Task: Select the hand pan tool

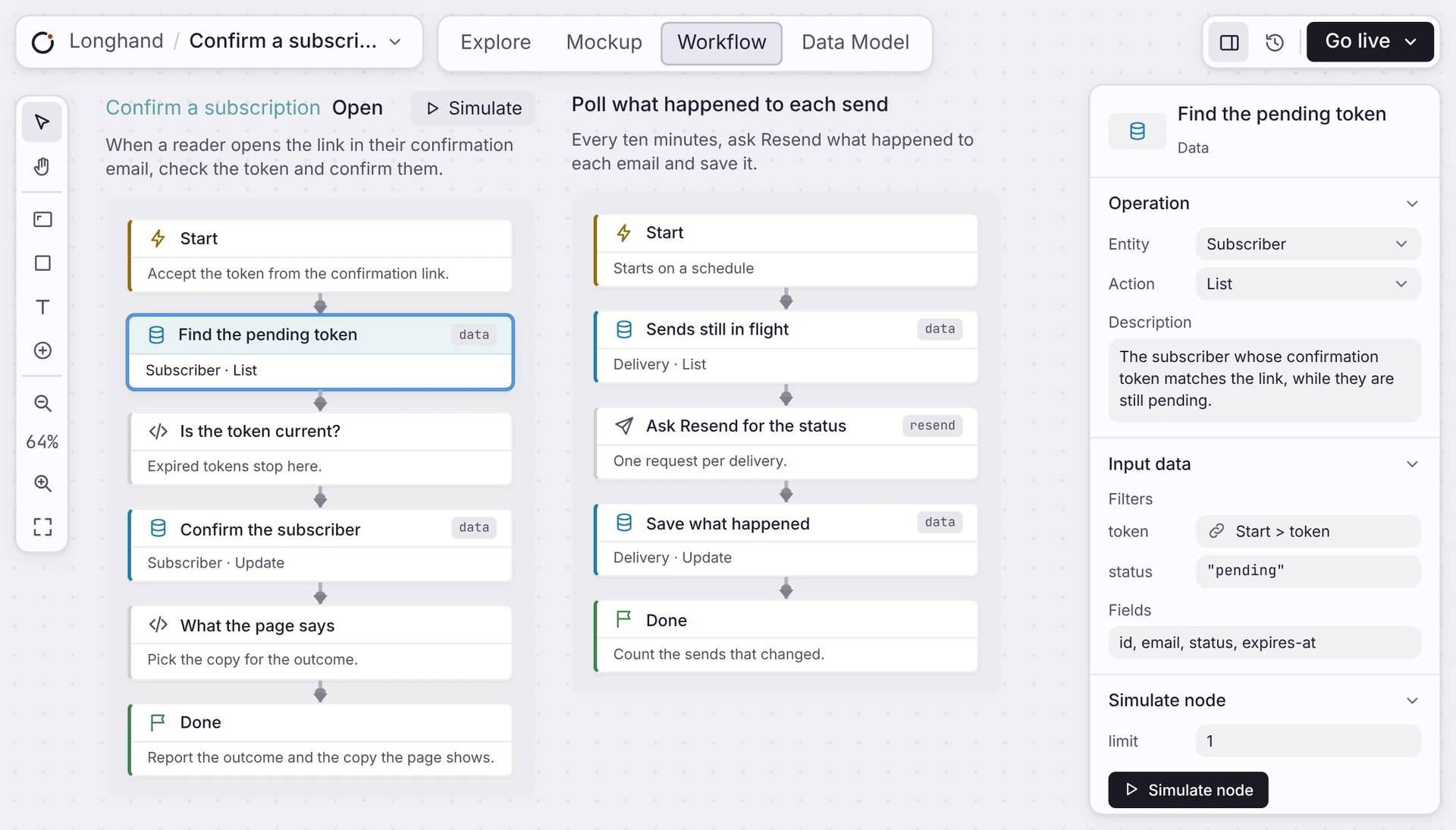Action: point(42,166)
